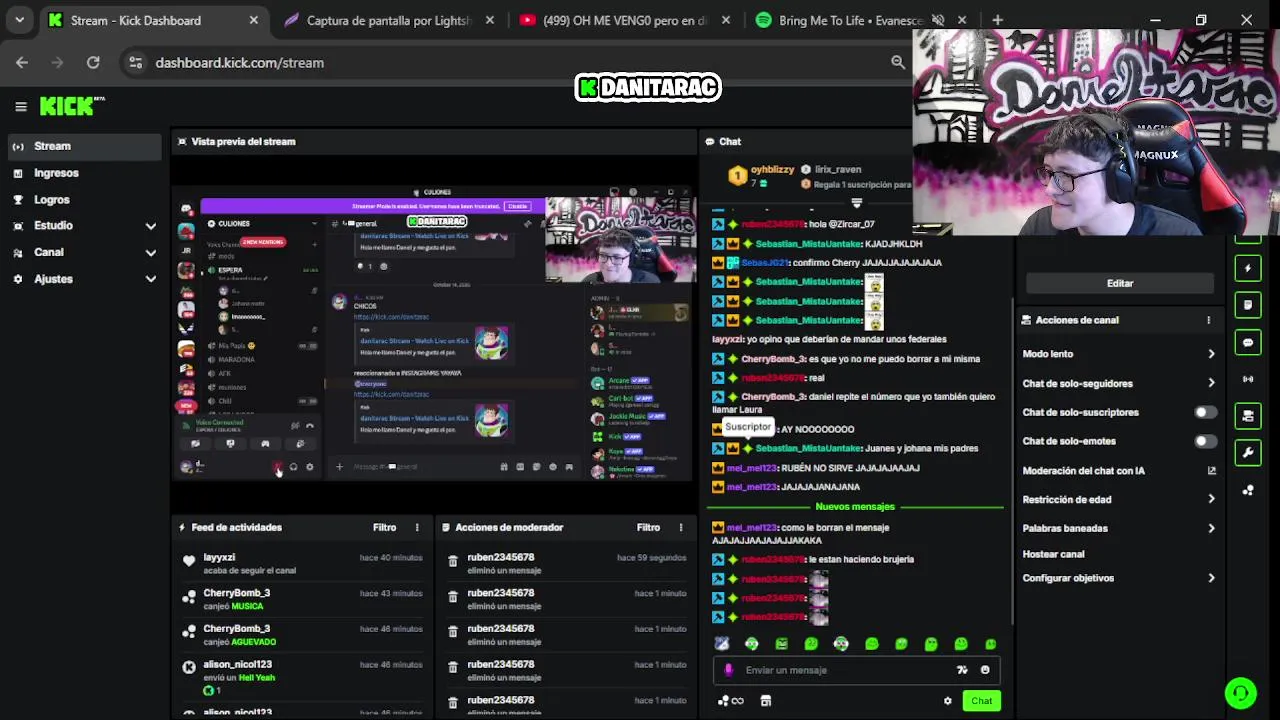Screen dimensions: 1280x720
Task: Open Chat de solo-seguidores options
Action: pos(1119,383)
